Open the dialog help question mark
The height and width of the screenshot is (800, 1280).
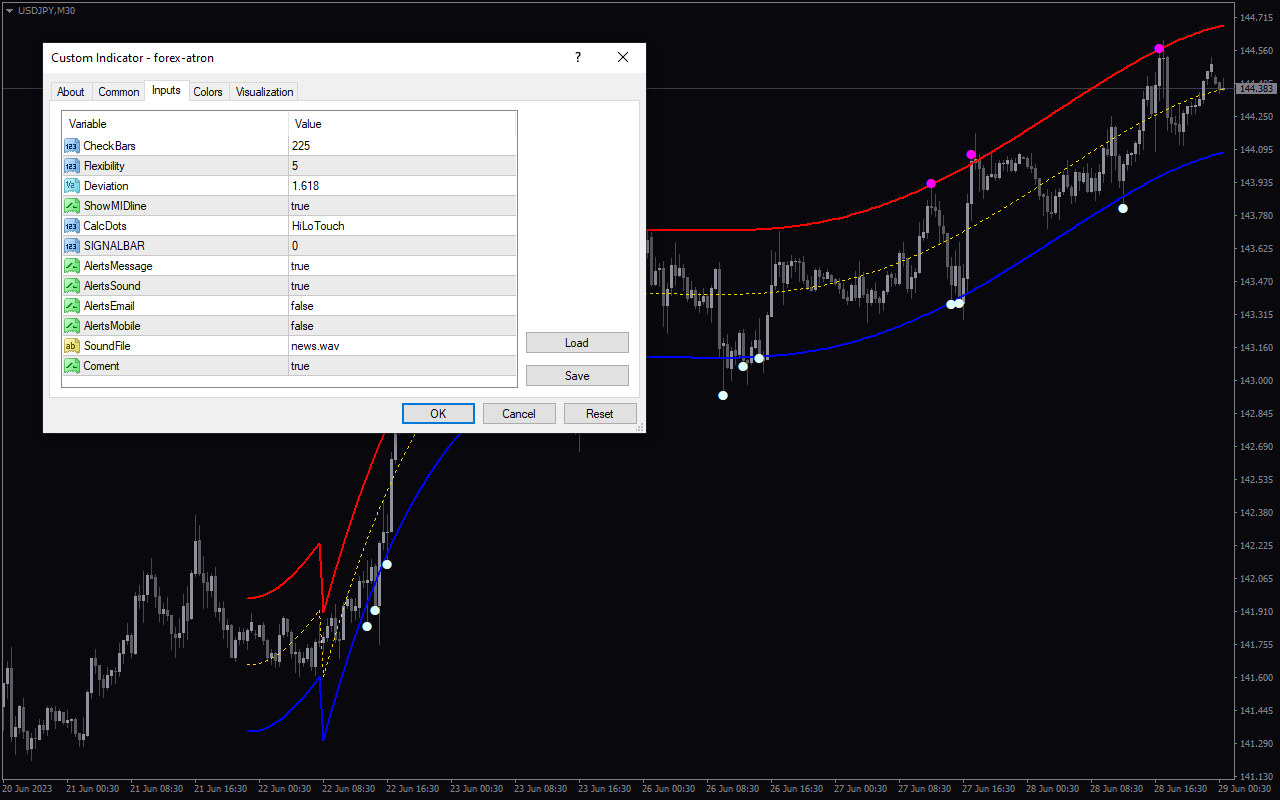(x=577, y=58)
